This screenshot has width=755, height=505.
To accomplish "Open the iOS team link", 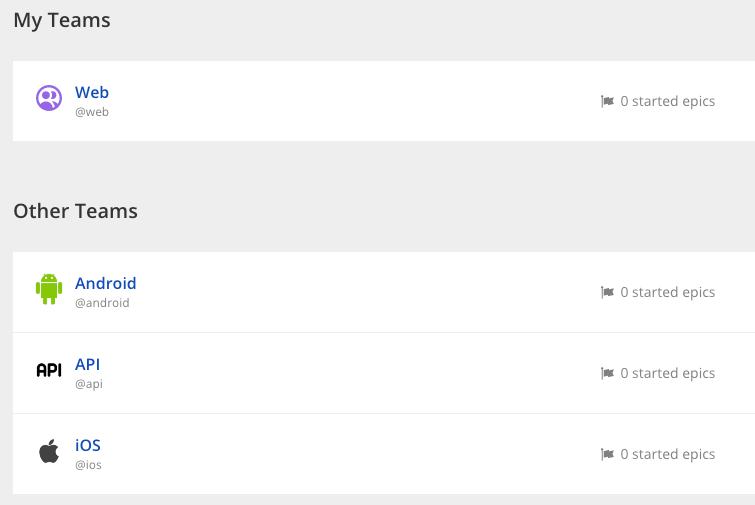I will click(88, 446).
